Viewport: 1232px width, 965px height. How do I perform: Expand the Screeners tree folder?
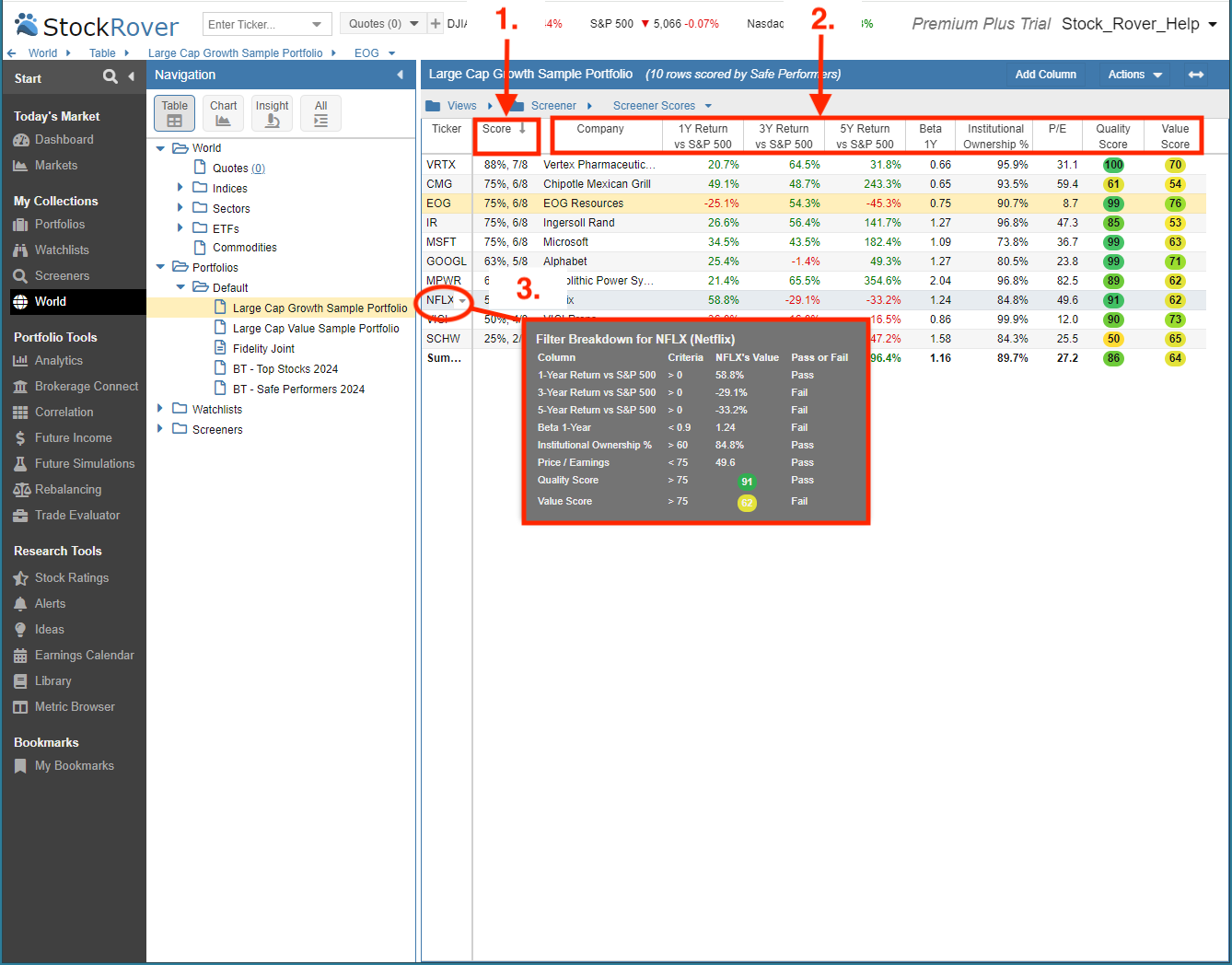point(160,428)
